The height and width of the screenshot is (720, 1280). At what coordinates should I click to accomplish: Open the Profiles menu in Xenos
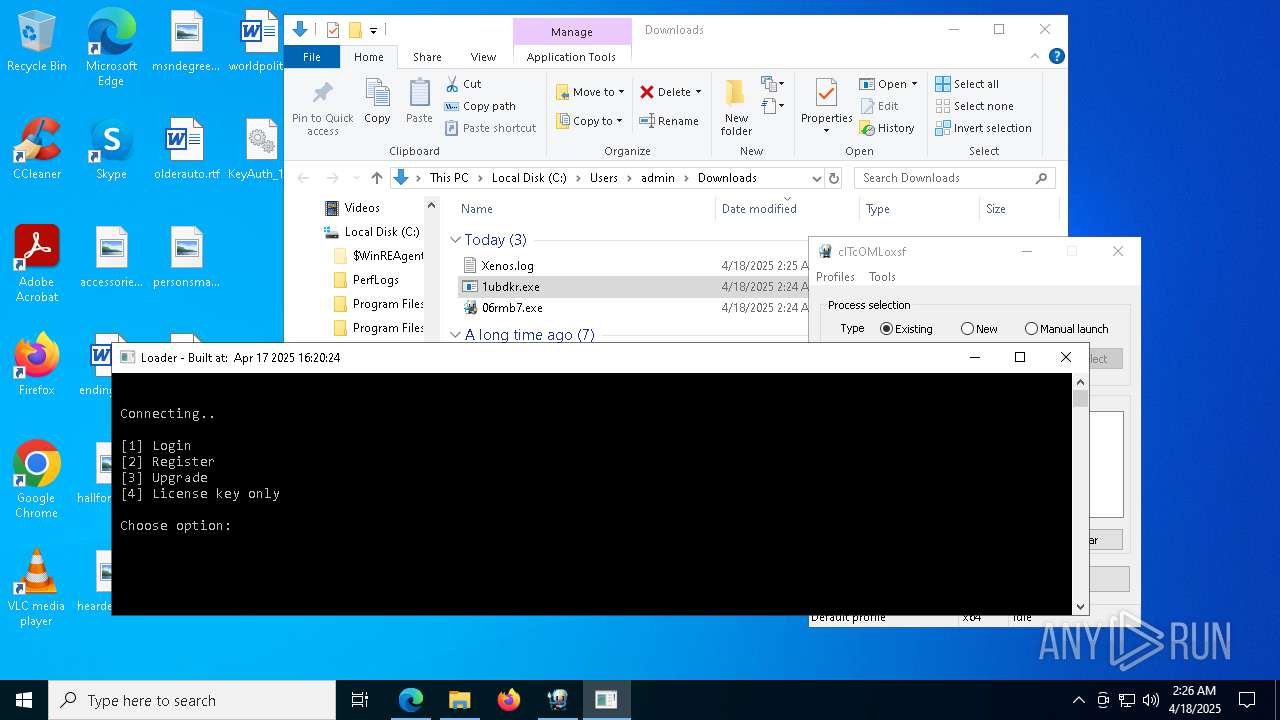point(835,277)
